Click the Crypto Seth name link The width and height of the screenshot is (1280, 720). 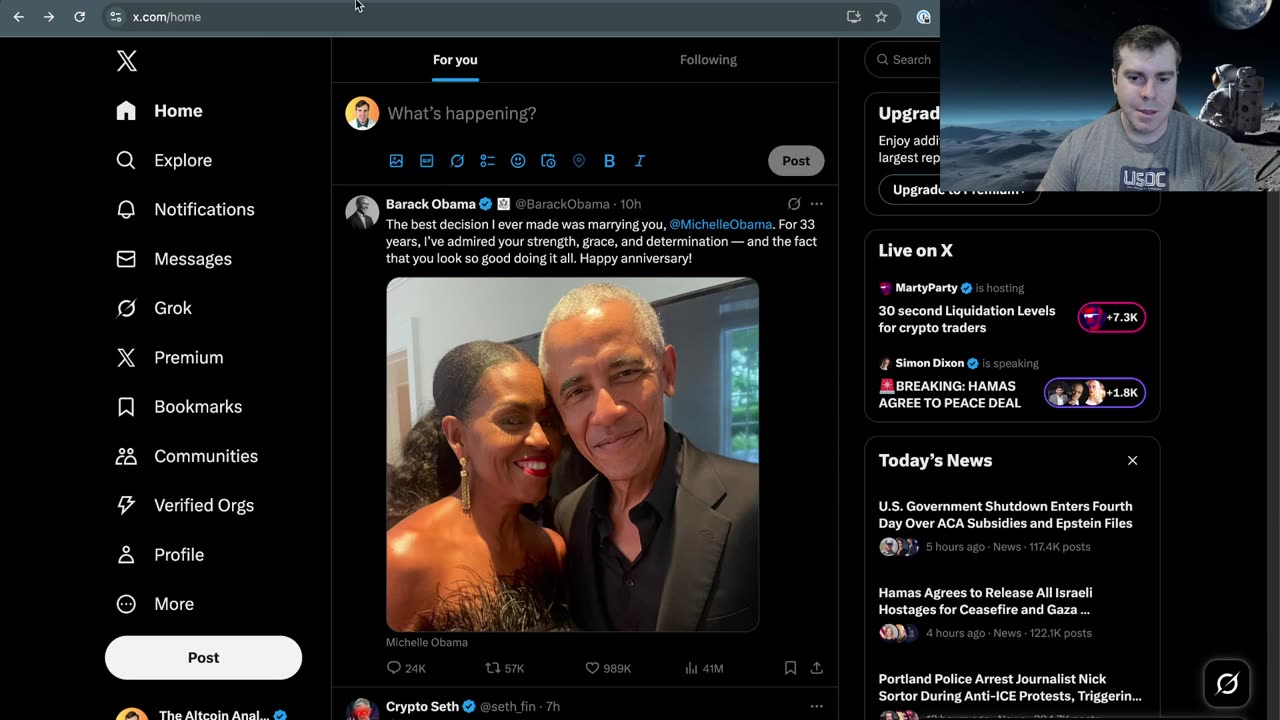pos(422,707)
